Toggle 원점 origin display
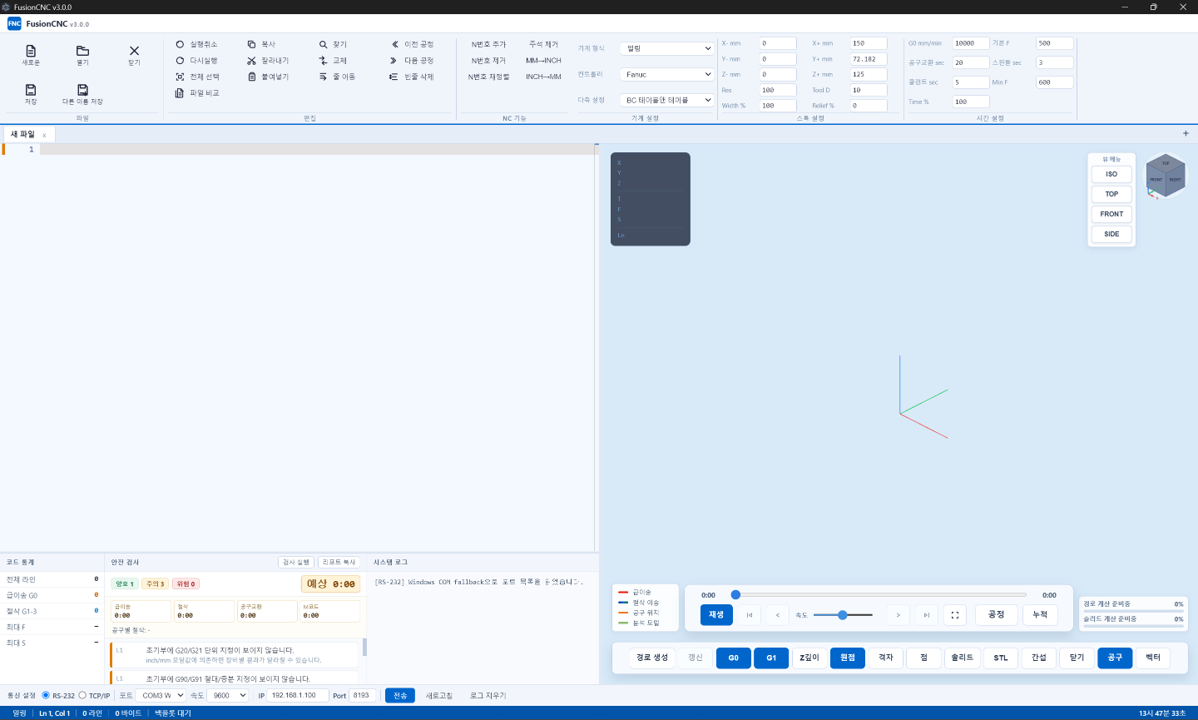 847,657
